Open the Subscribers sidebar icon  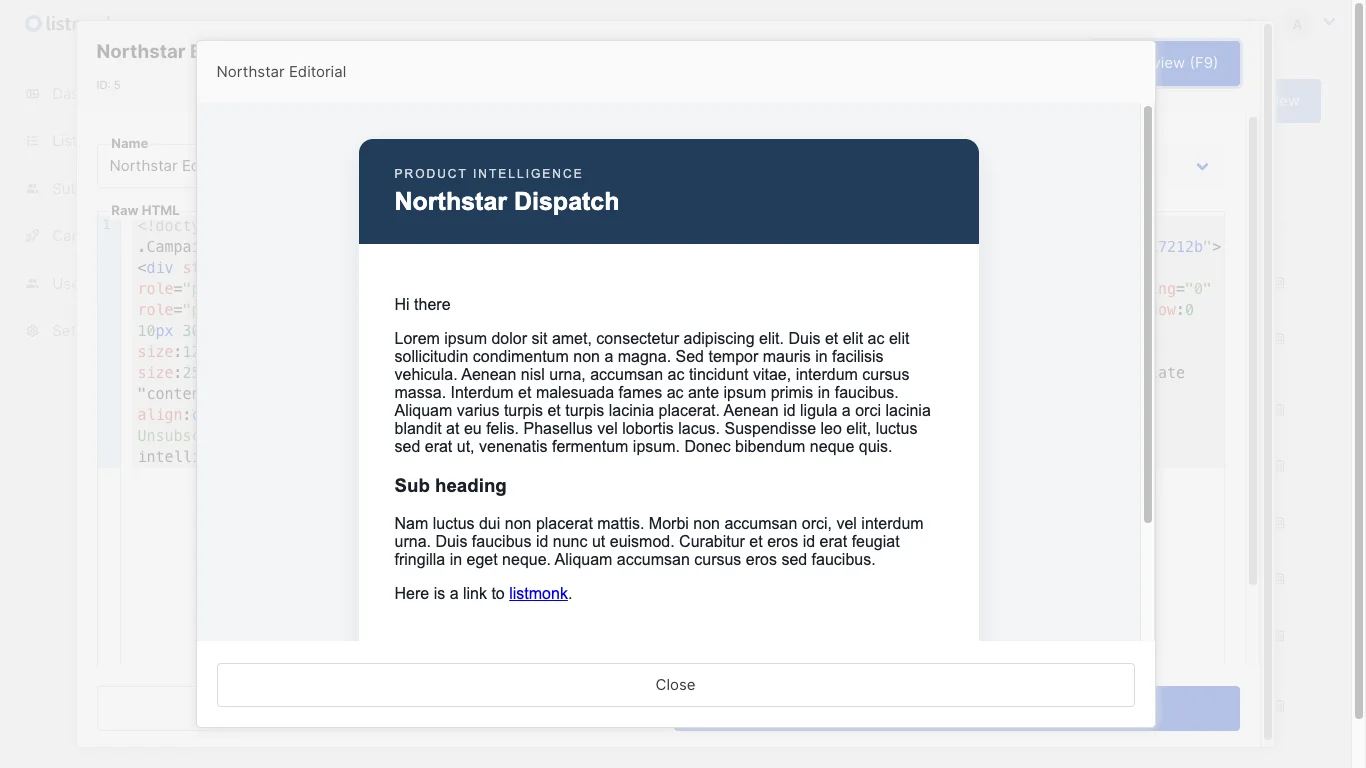[x=33, y=189]
